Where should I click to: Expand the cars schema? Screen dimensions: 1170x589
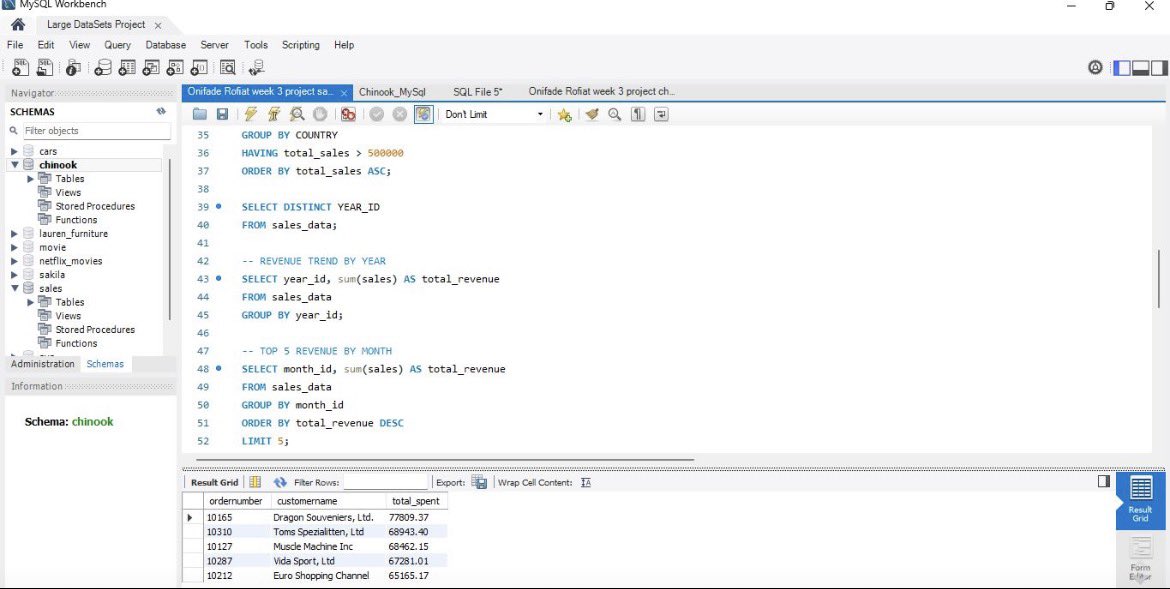tap(14, 152)
